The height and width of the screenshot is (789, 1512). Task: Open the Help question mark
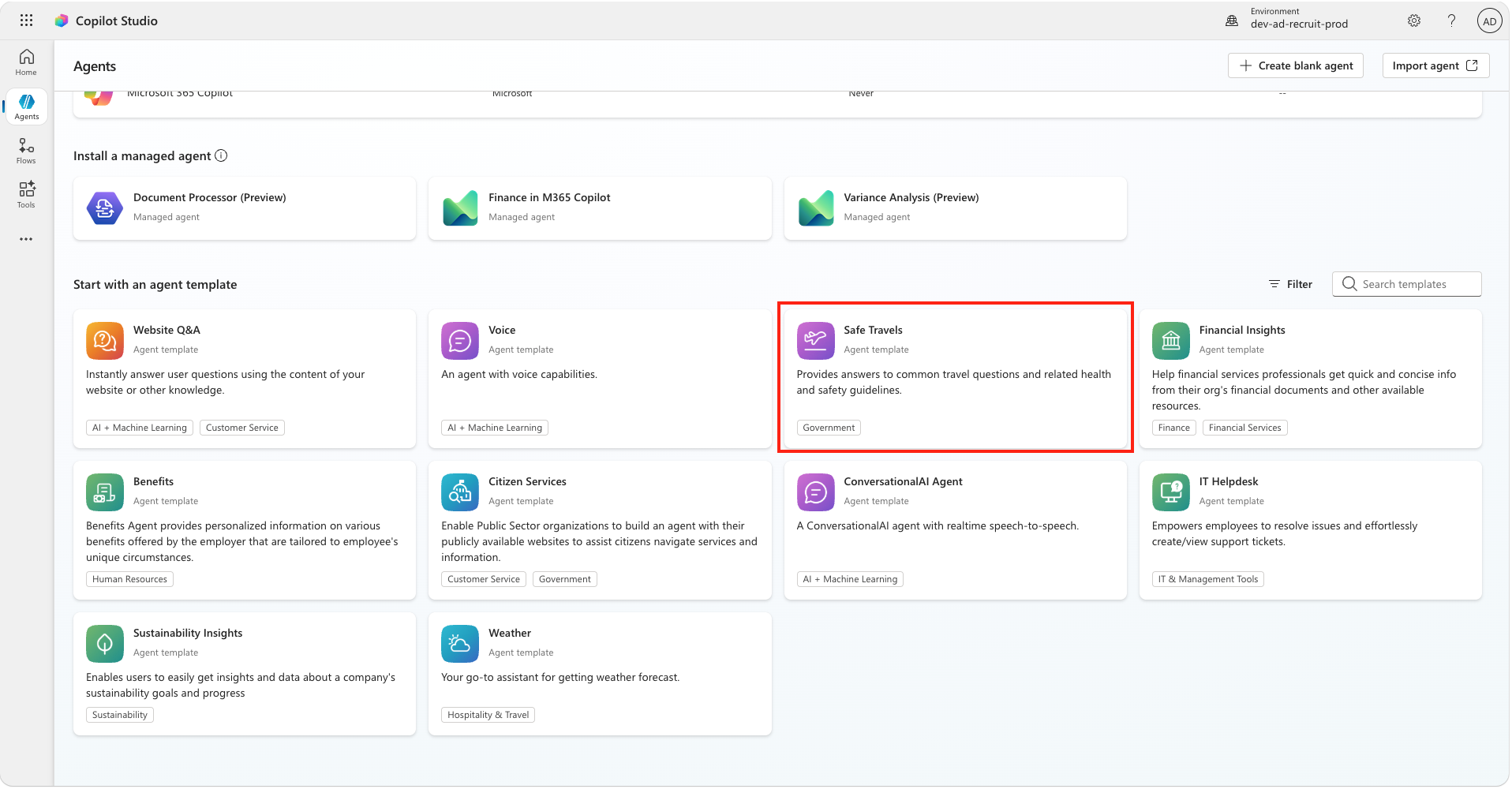[x=1451, y=21]
